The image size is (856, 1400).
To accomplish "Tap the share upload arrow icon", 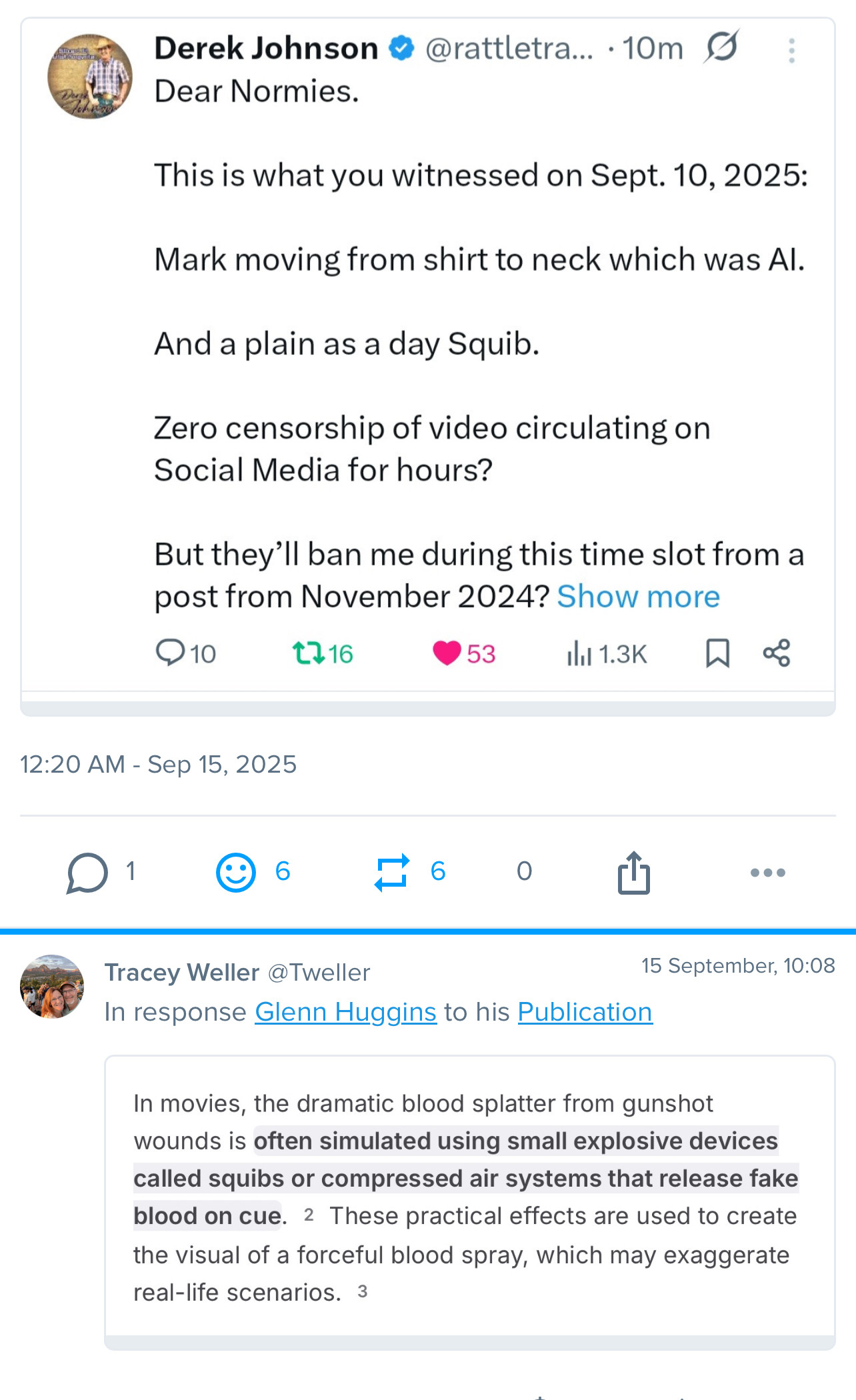I will tap(633, 872).
